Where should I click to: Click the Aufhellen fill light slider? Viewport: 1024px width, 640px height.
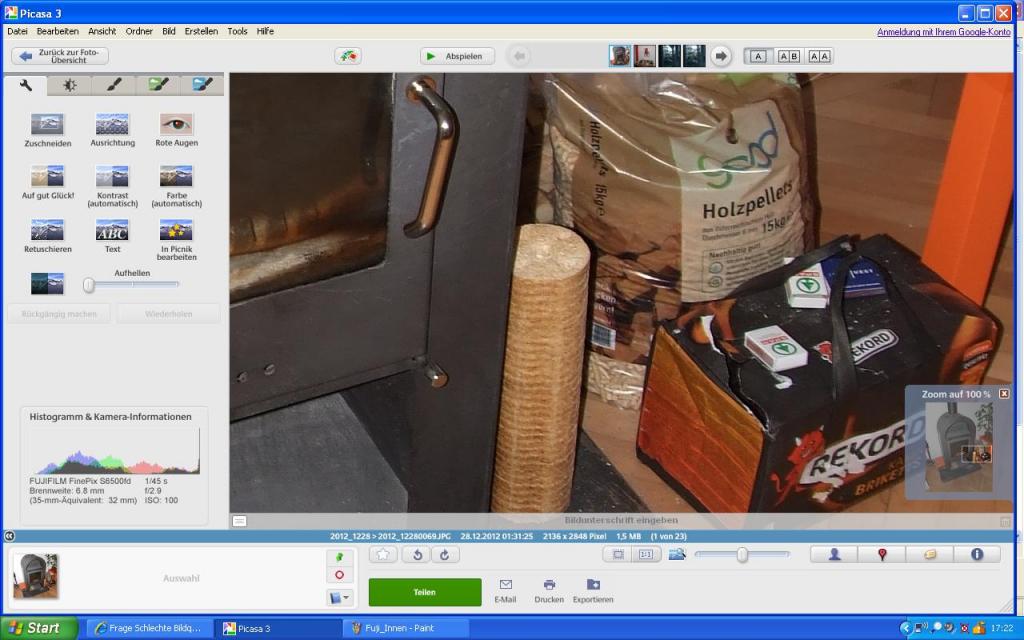tap(131, 285)
